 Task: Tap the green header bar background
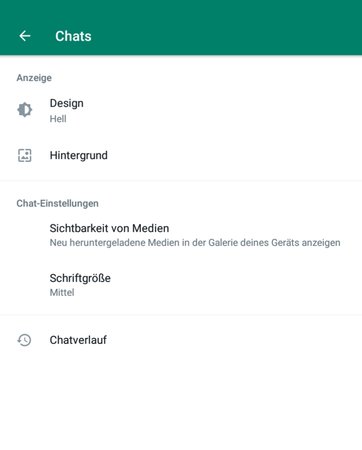[227, 28]
